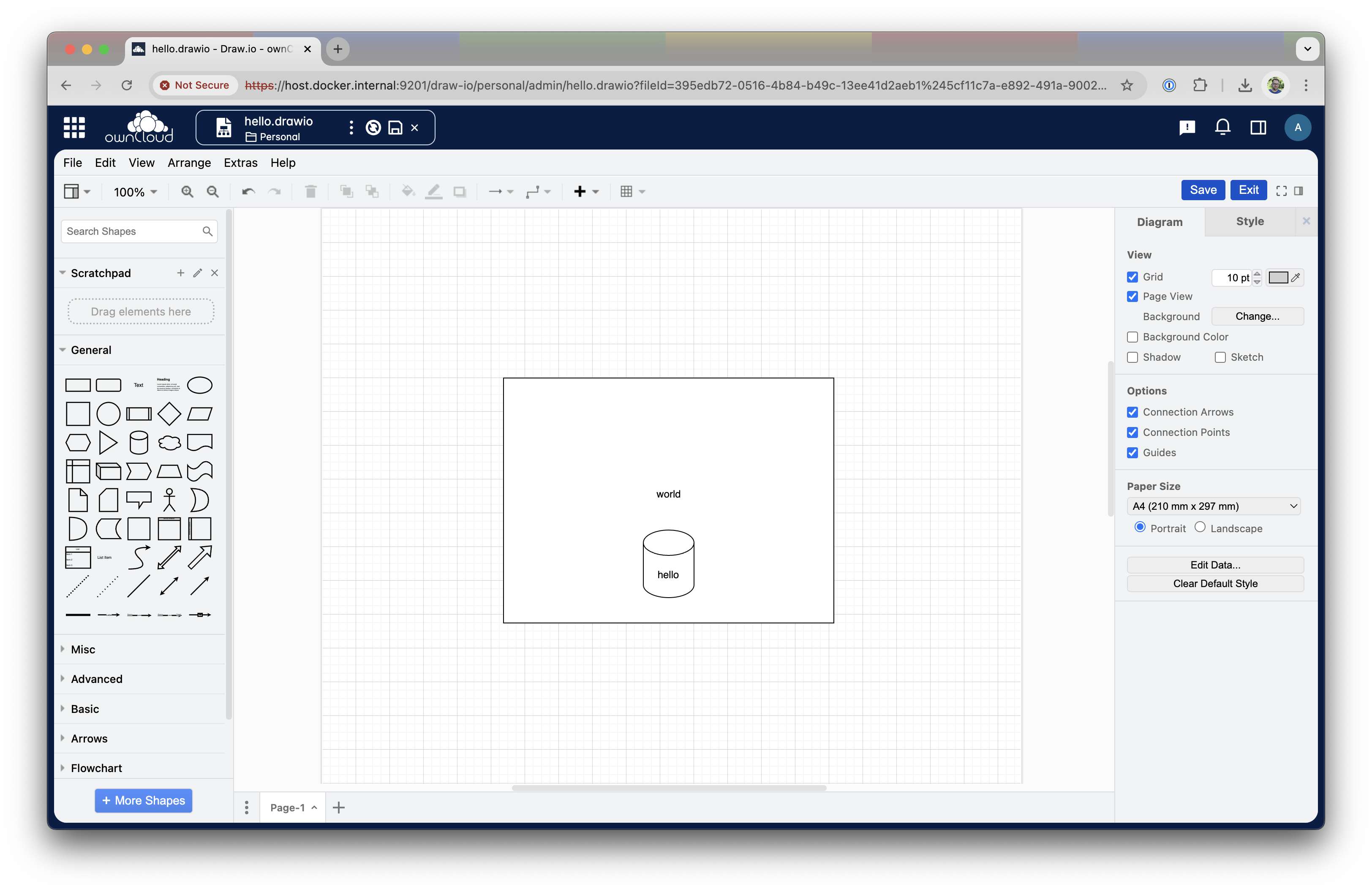Toggle the shadow icon in toolbar

tap(460, 191)
